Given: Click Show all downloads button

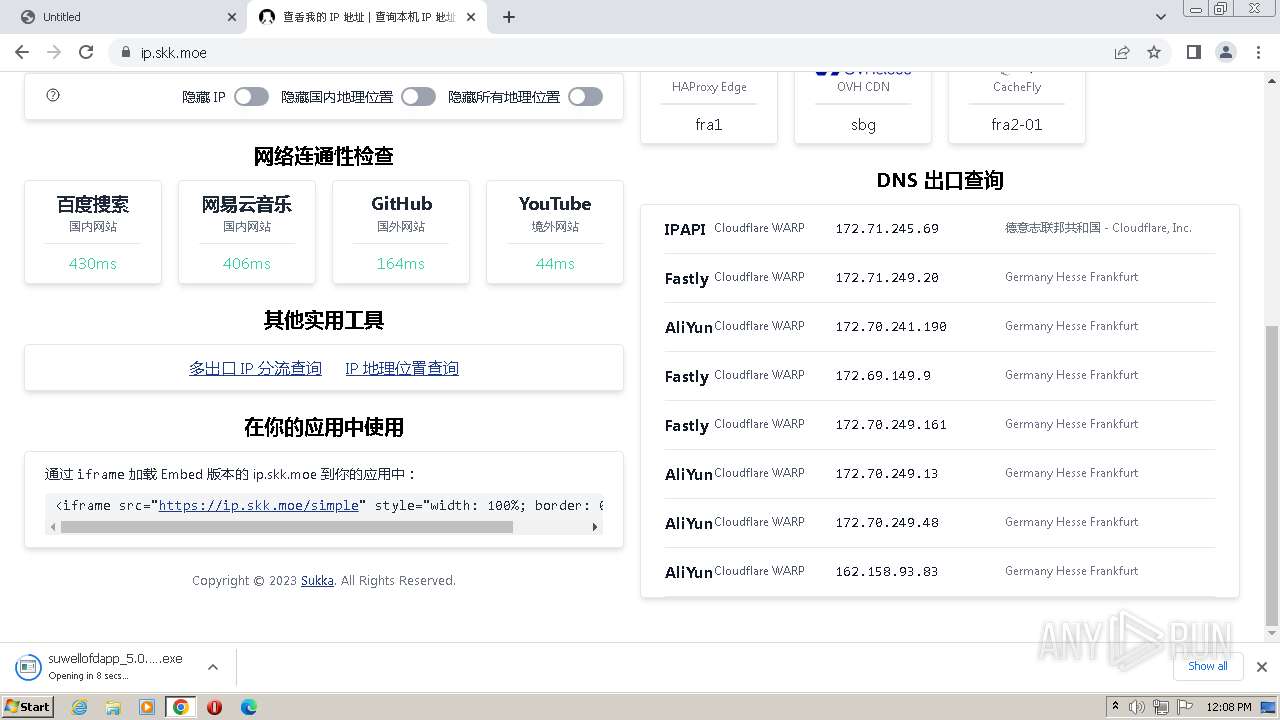Looking at the screenshot, I should click(x=1207, y=666).
